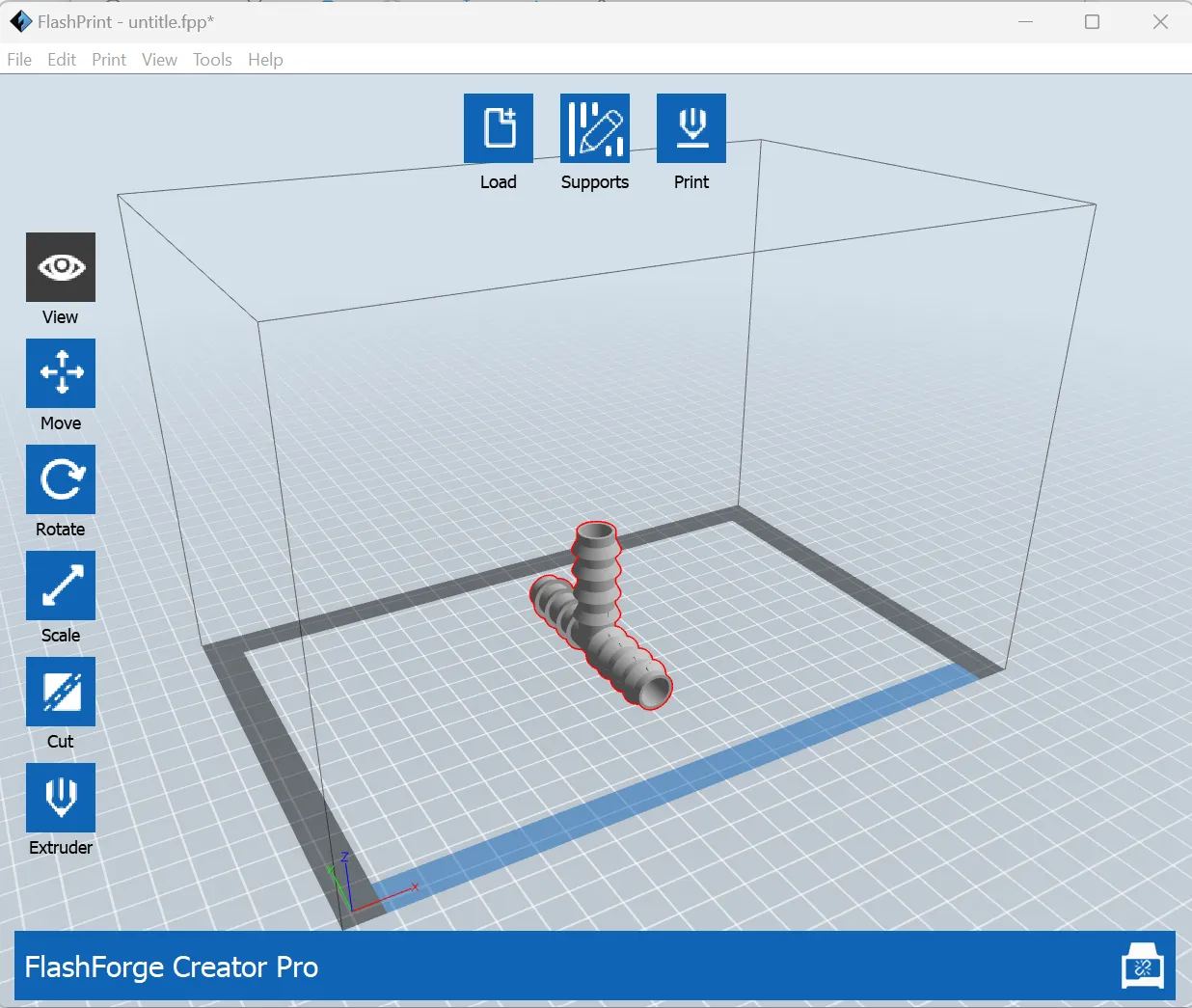Click the FlashForge Creator Pro status text
The image size is (1192, 1008).
pos(172,967)
